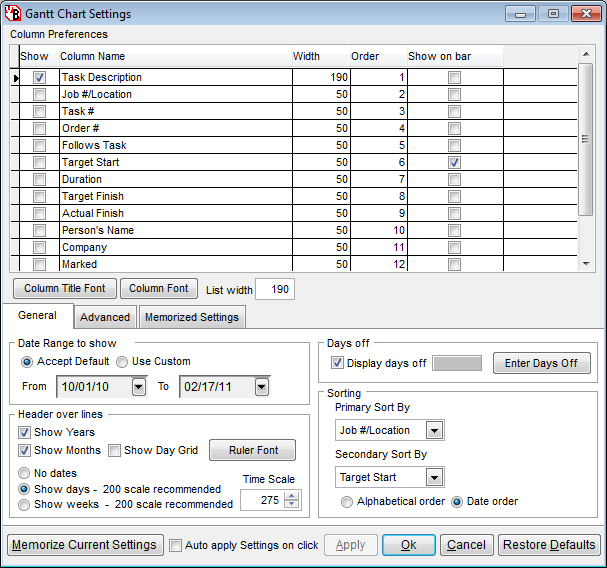
Task: Switch to the Advanced tab
Action: pyautogui.click(x=105, y=317)
